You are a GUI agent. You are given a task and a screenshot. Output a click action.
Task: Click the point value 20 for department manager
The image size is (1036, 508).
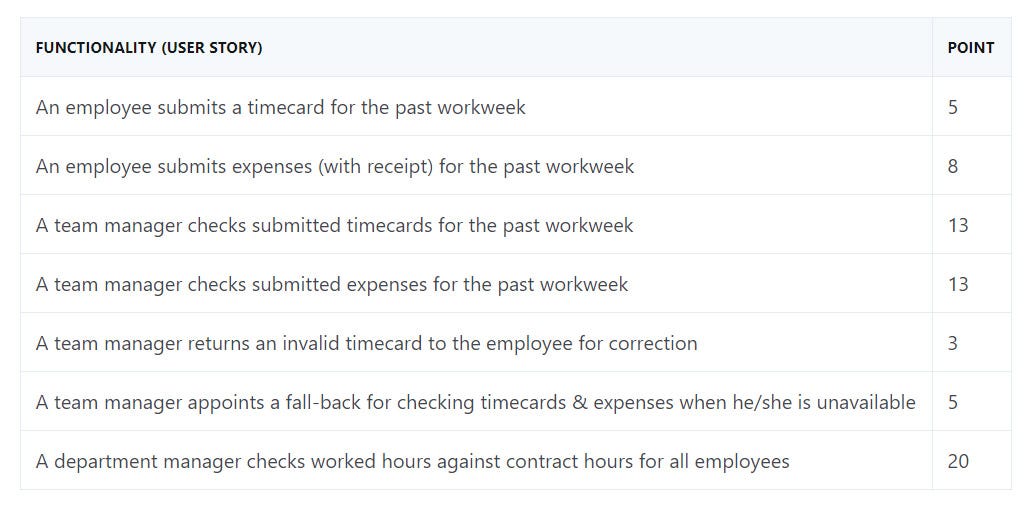pyautogui.click(x=958, y=461)
